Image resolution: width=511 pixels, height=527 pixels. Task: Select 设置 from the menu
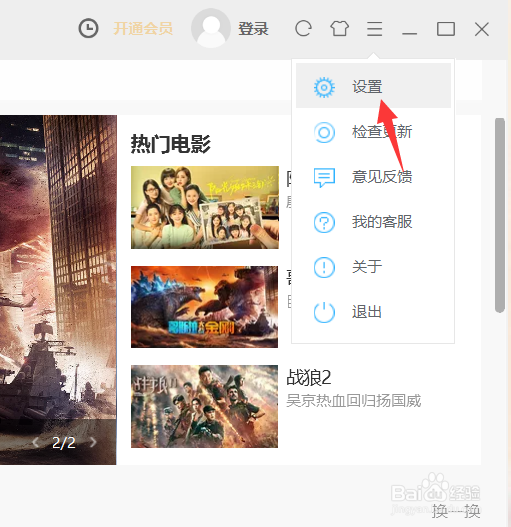coord(373,85)
